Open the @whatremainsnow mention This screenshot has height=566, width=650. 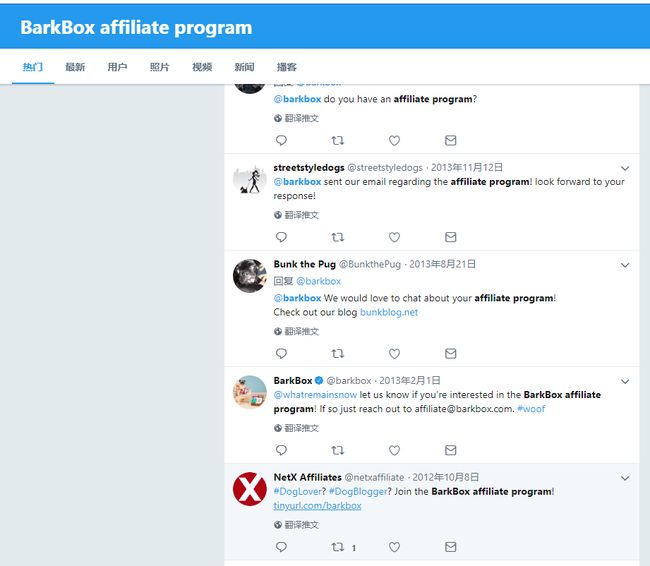pyautogui.click(x=315, y=395)
